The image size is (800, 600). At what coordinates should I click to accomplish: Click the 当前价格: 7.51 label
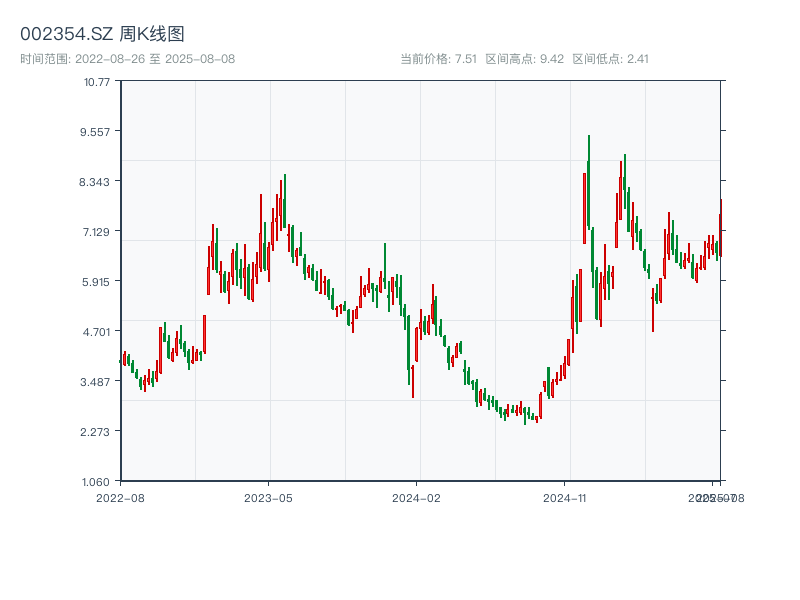(438, 59)
